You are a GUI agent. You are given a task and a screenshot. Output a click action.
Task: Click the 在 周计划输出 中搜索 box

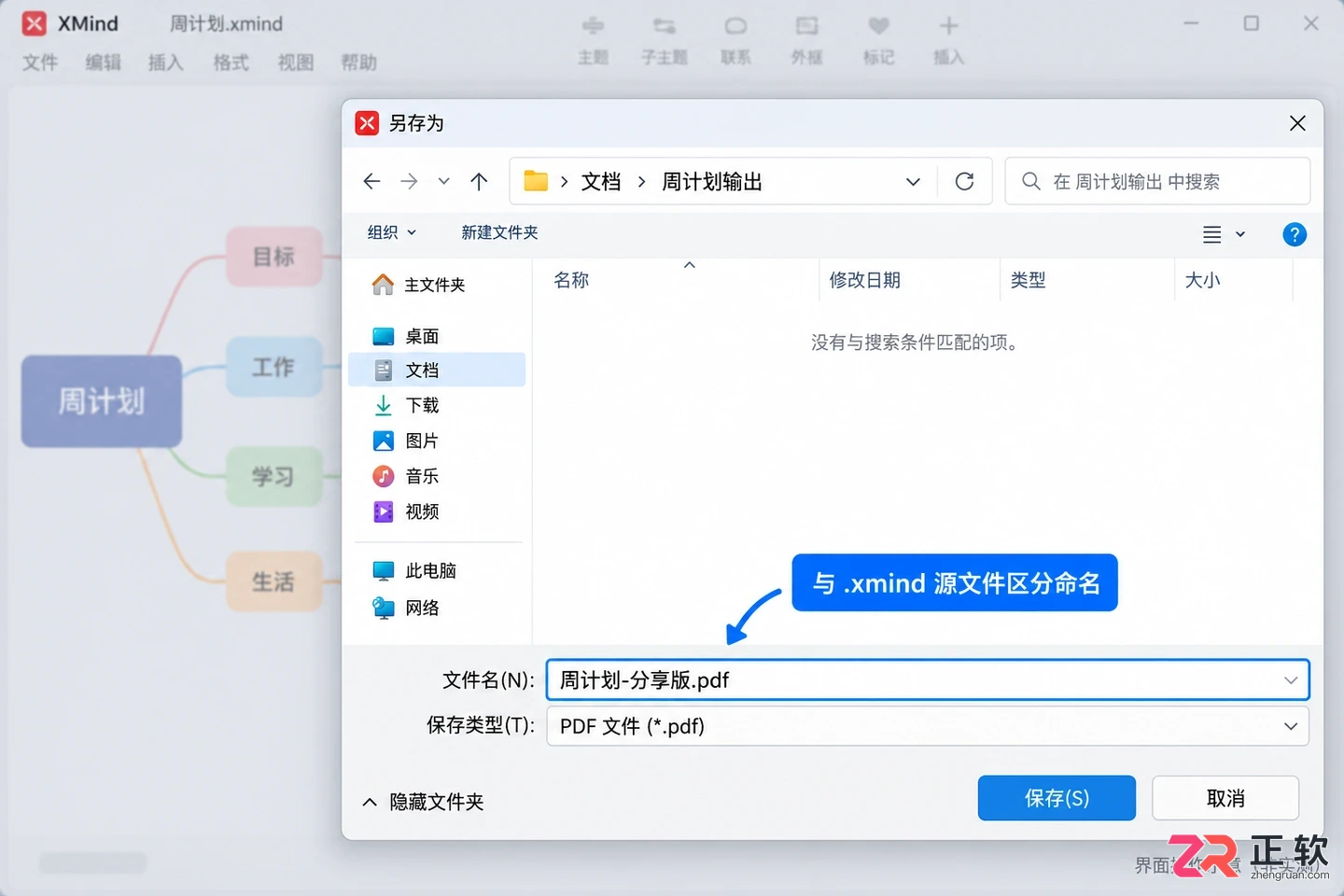pyautogui.click(x=1157, y=181)
